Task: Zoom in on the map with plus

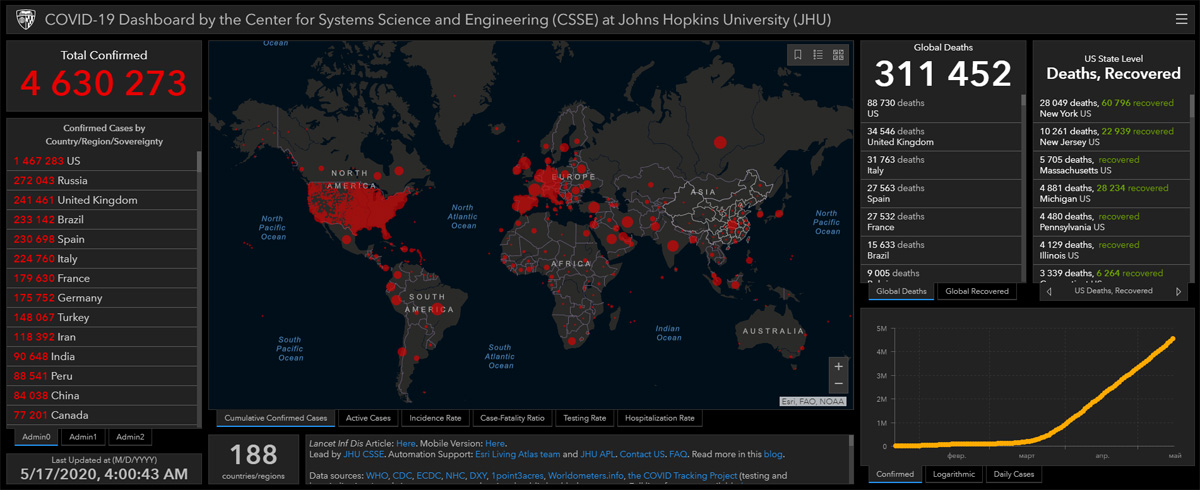Action: tap(838, 367)
